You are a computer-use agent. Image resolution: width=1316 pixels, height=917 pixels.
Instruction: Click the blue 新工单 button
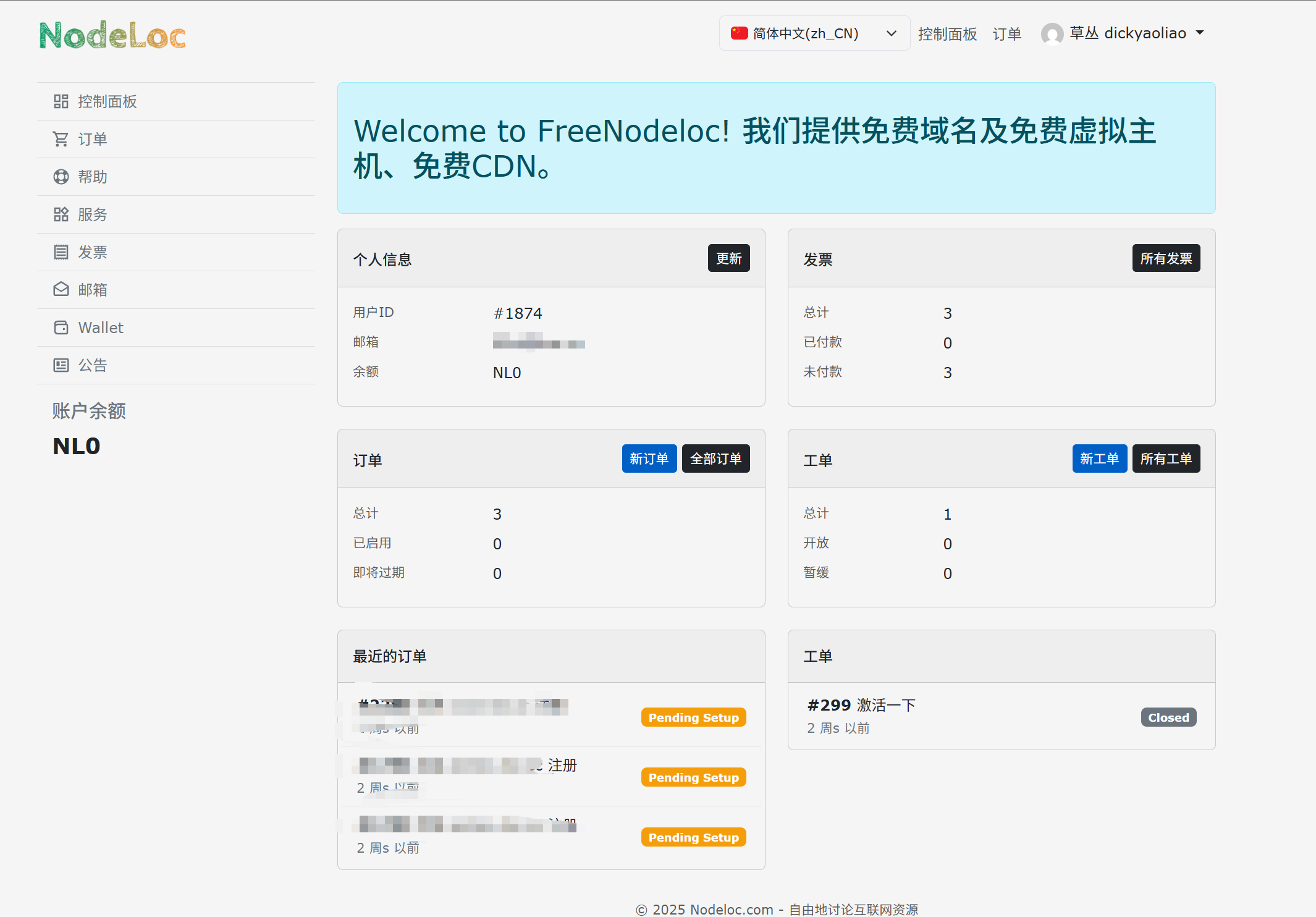point(1100,458)
